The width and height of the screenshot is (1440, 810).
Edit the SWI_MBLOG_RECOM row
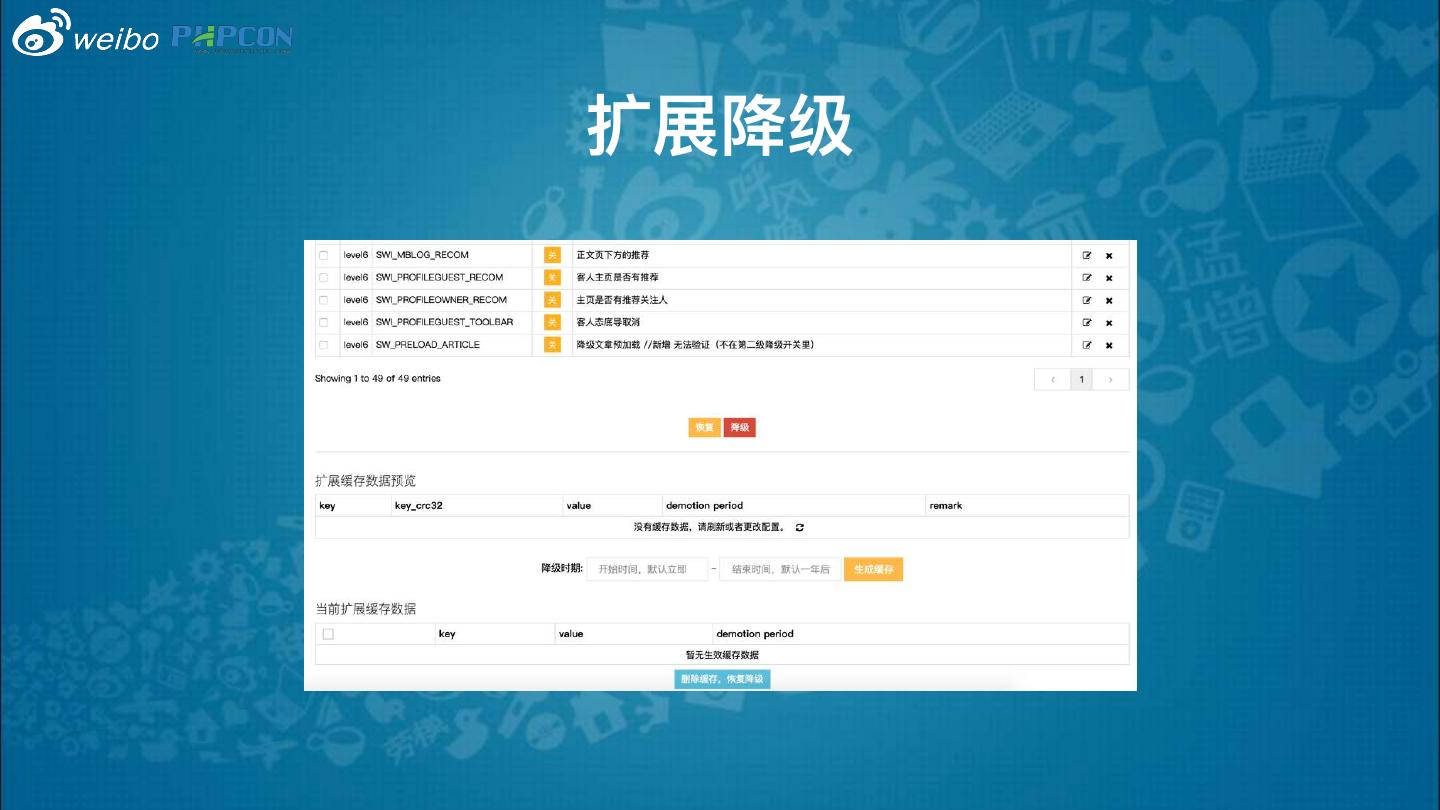[1087, 255]
